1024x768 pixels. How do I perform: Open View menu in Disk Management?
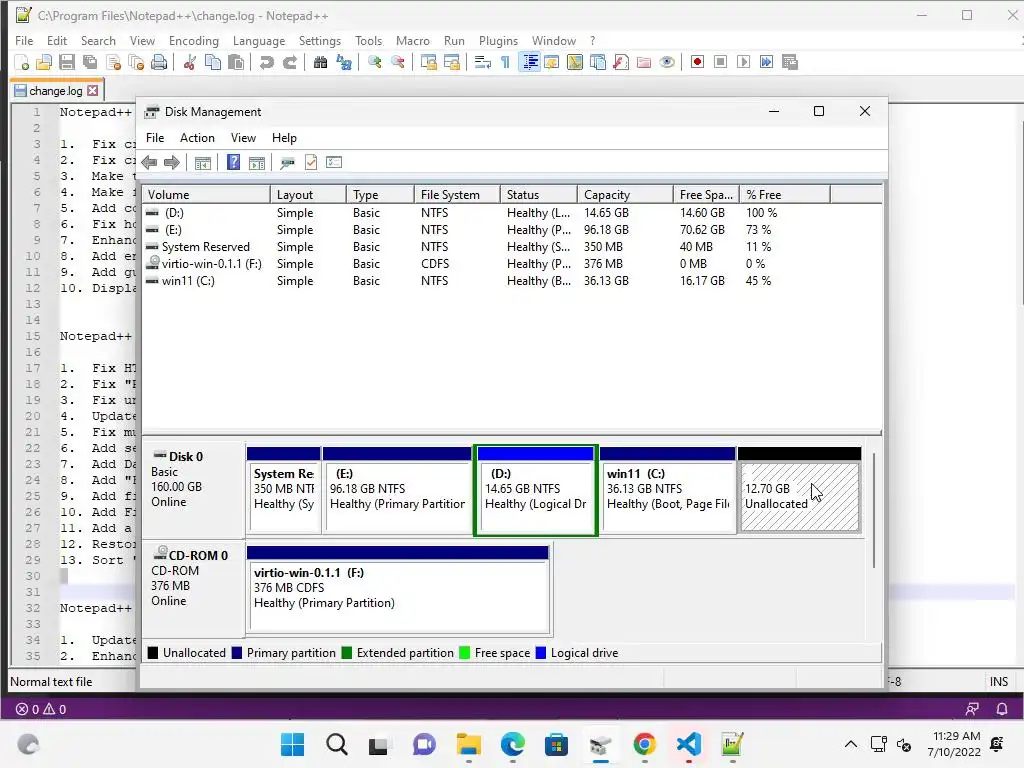click(243, 138)
